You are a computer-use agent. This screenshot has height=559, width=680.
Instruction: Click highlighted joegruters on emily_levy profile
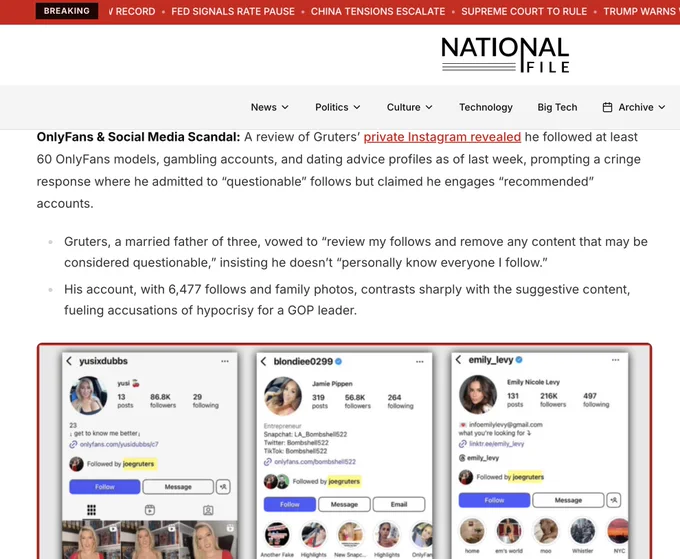pyautogui.click(x=528, y=477)
